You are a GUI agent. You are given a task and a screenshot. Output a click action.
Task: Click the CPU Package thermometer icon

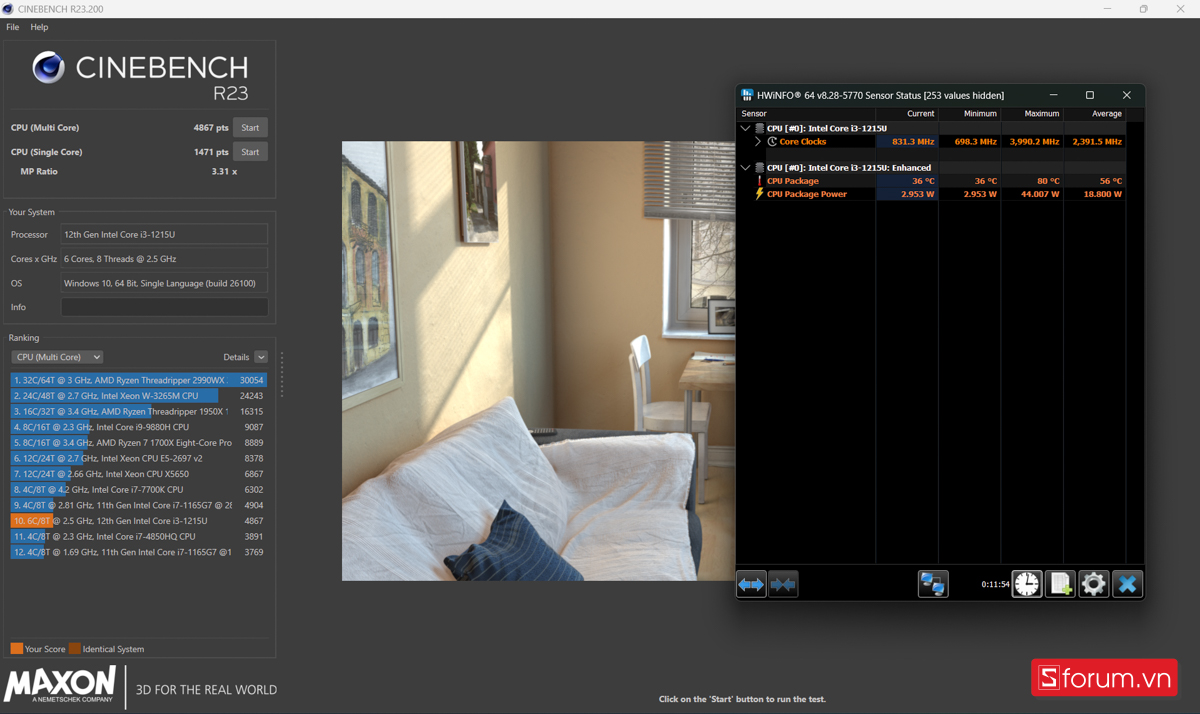click(x=760, y=181)
